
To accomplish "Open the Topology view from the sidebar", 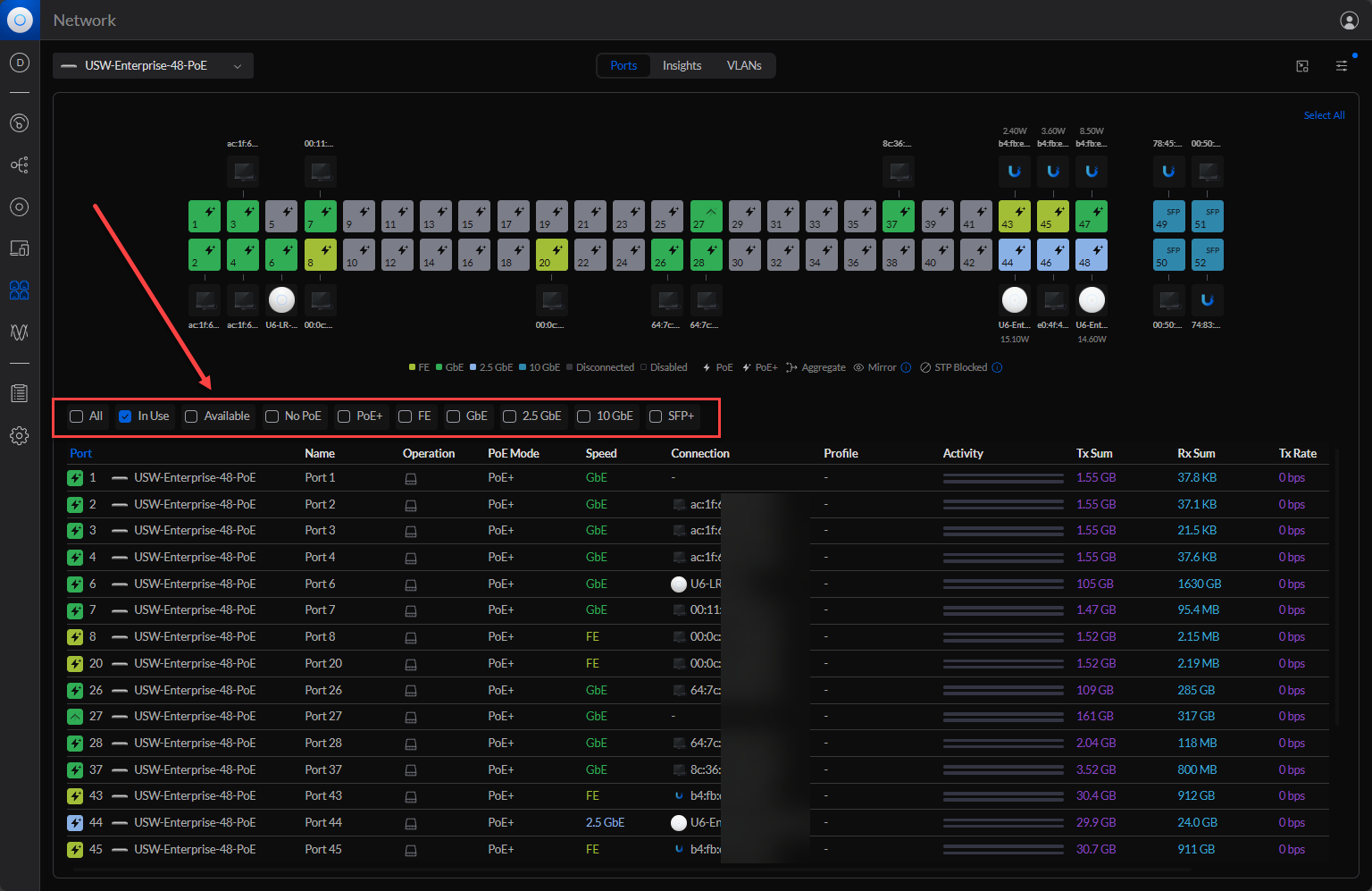I will coord(19,165).
